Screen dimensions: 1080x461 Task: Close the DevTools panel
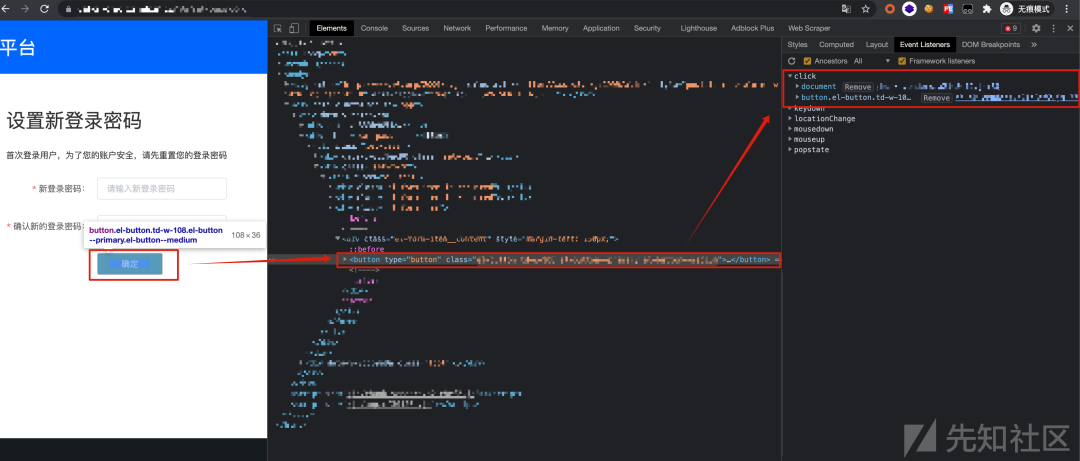tap(1070, 28)
